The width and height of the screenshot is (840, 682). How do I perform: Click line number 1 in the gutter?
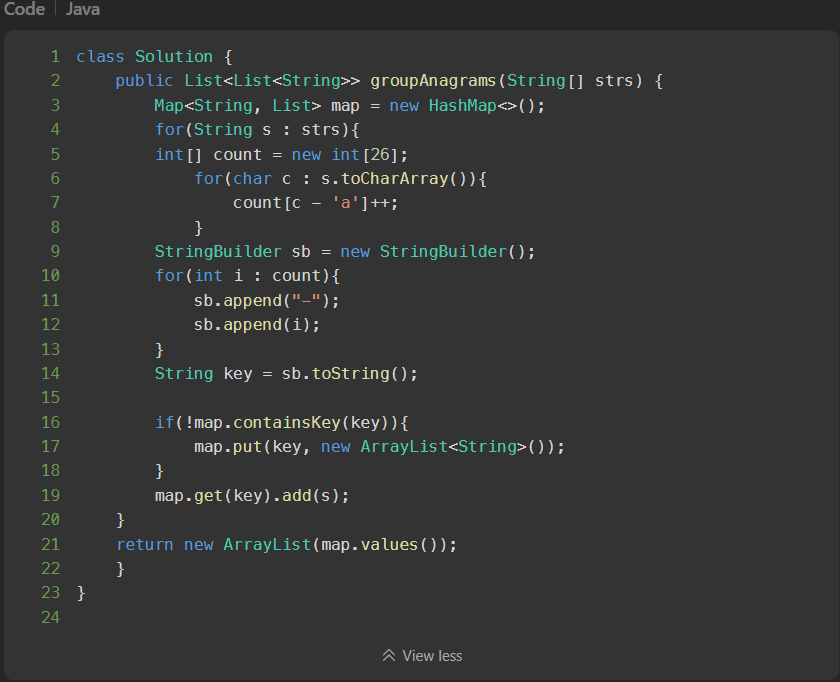point(55,56)
